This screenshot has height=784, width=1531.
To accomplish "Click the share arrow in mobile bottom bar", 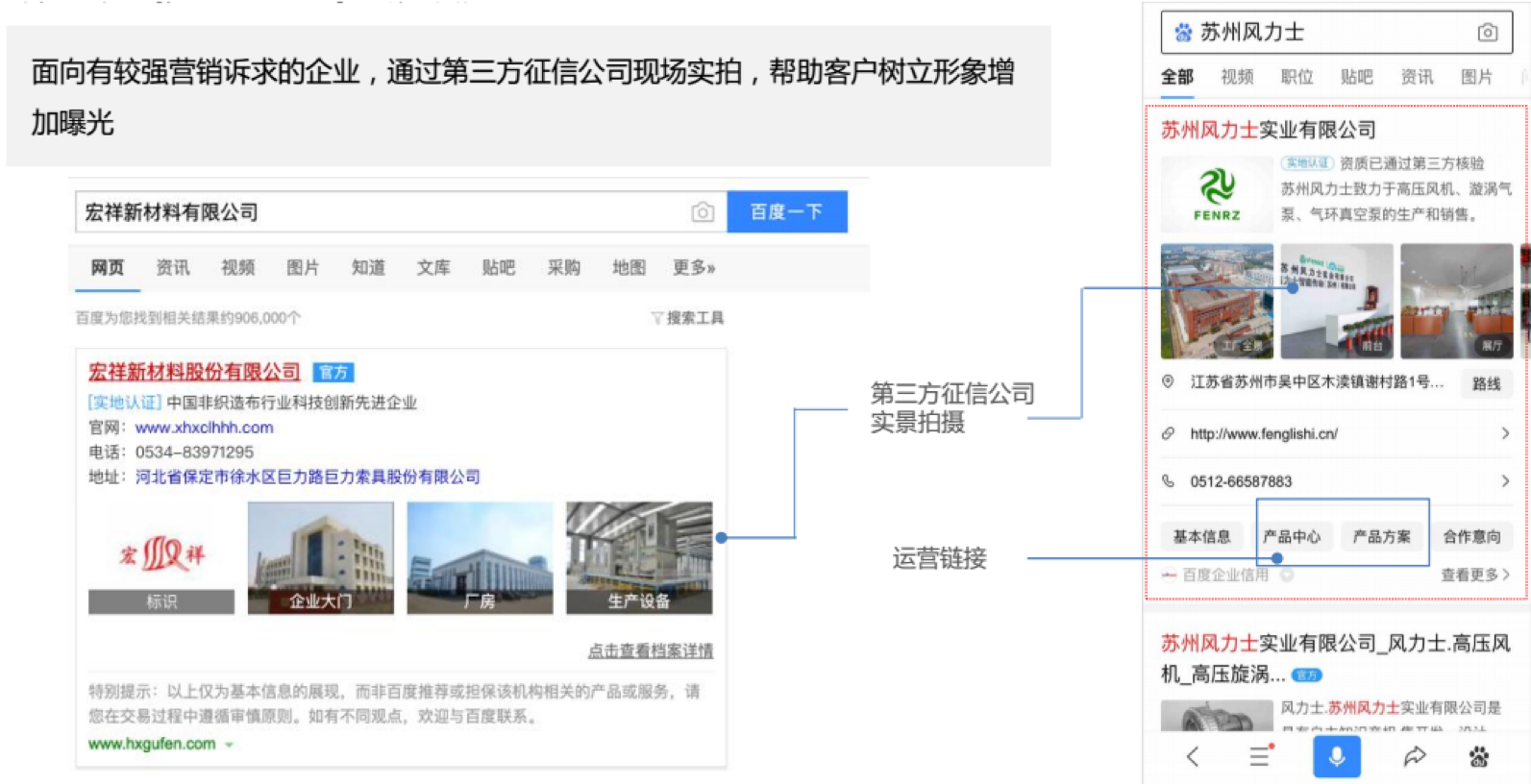I will [x=1414, y=757].
